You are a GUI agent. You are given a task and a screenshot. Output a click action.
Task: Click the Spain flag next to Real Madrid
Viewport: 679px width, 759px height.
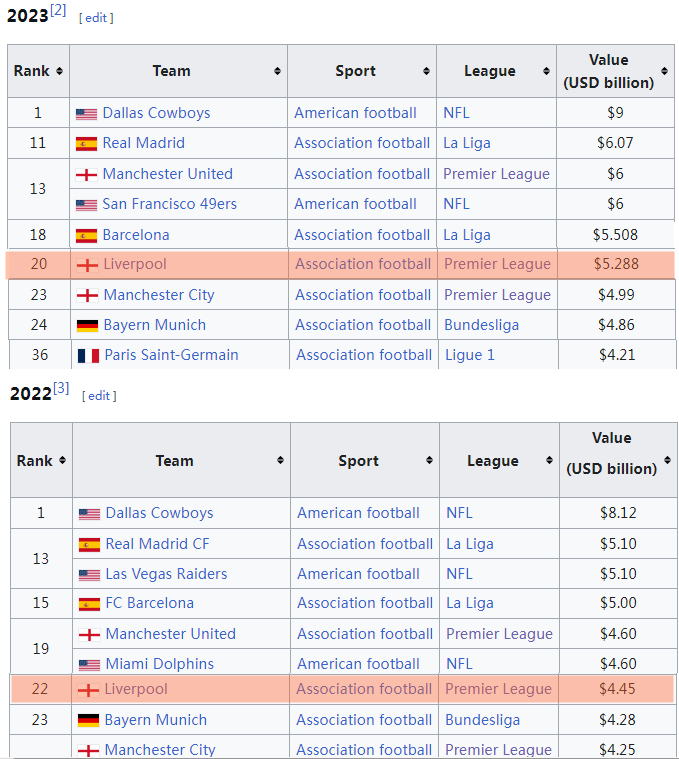[86, 144]
